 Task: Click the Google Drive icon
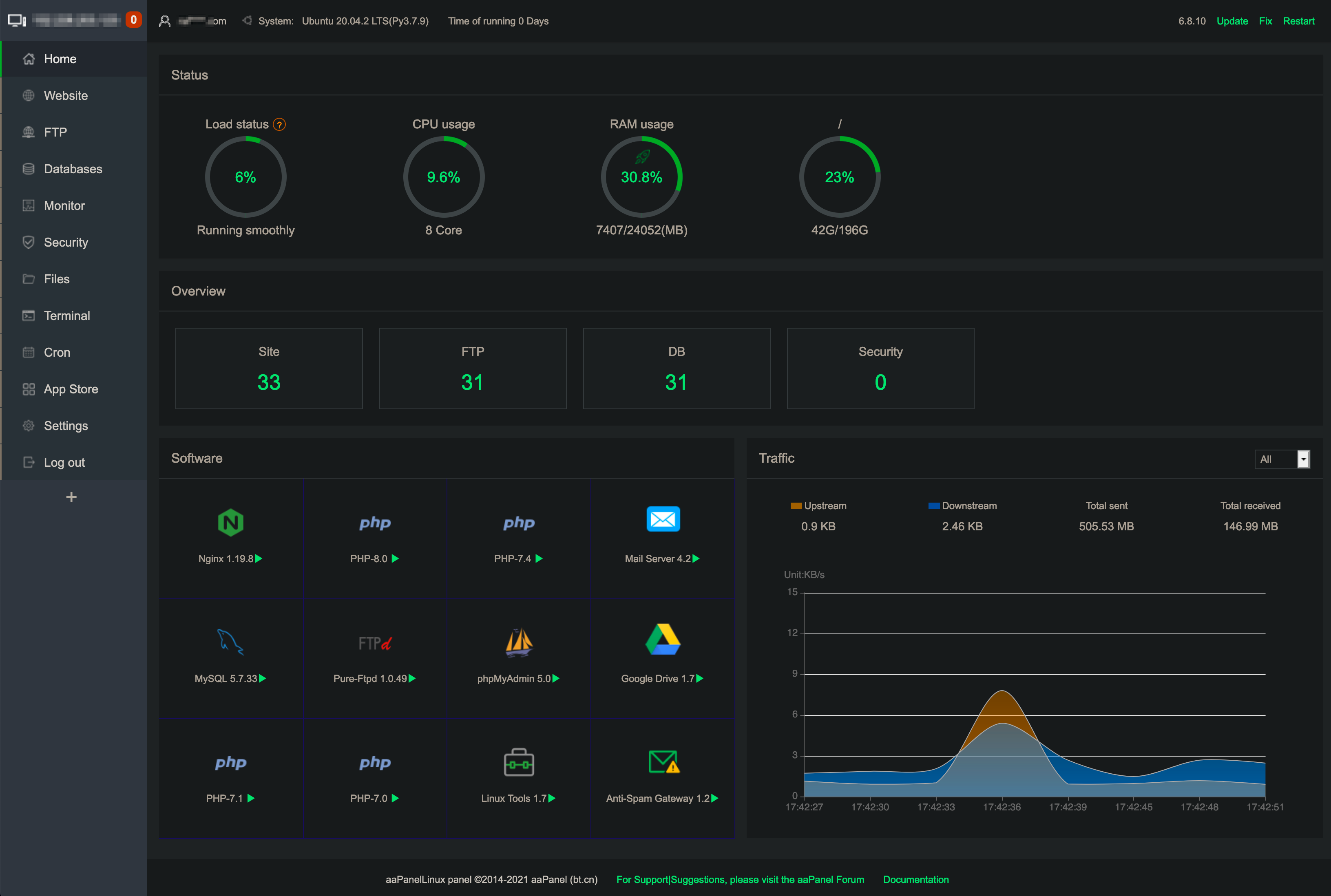coord(662,640)
